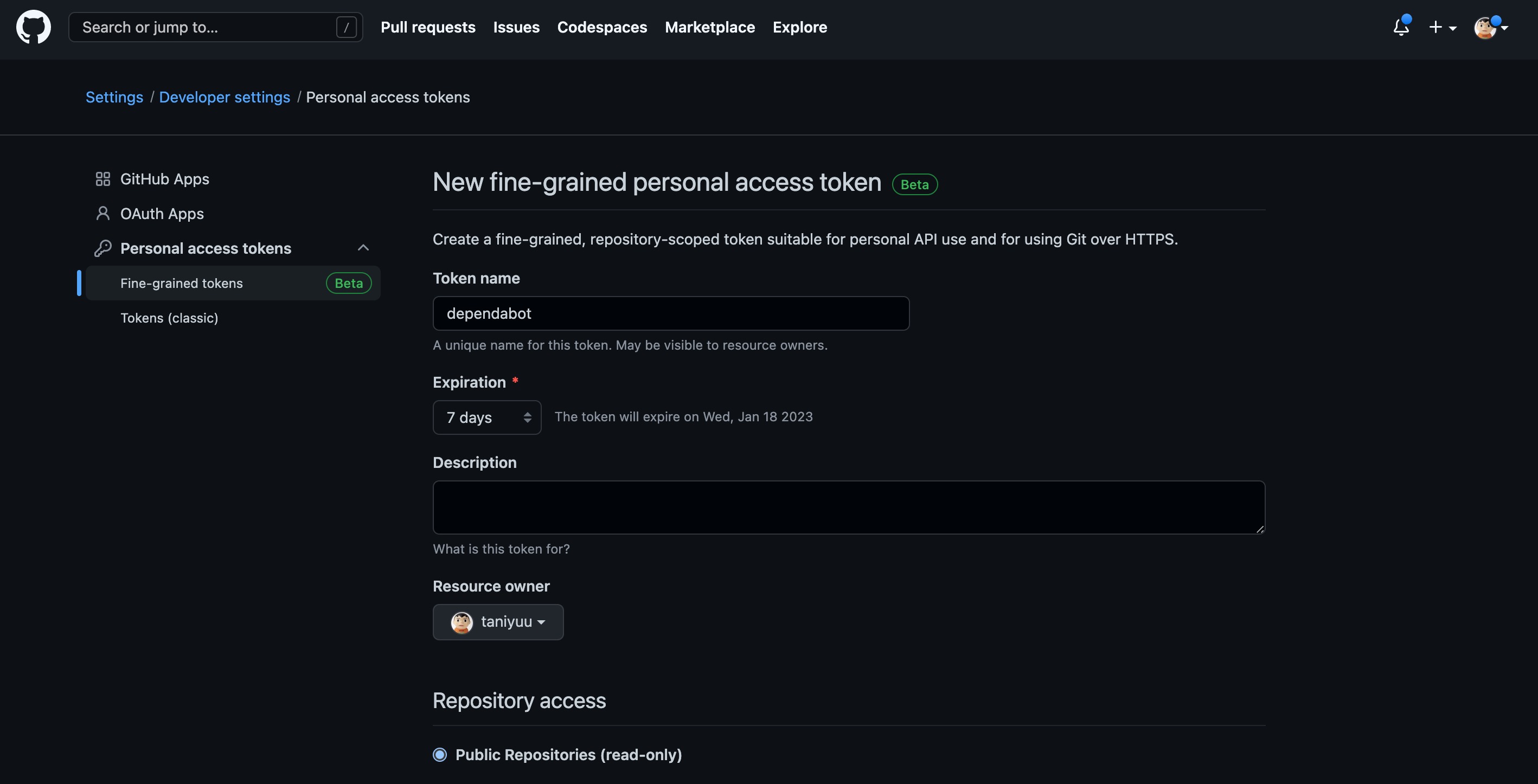Follow the Settings breadcrumb link
This screenshot has width=1538, height=784.
114,97
